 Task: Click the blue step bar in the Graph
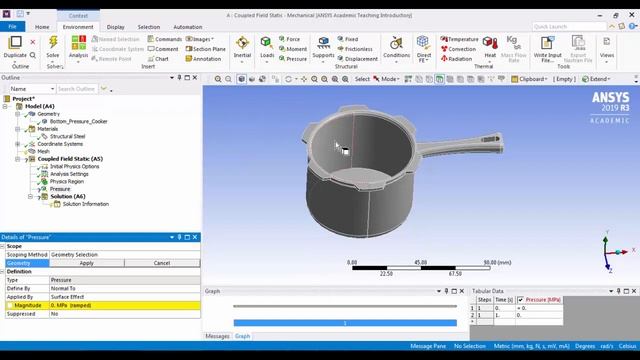tap(345, 323)
